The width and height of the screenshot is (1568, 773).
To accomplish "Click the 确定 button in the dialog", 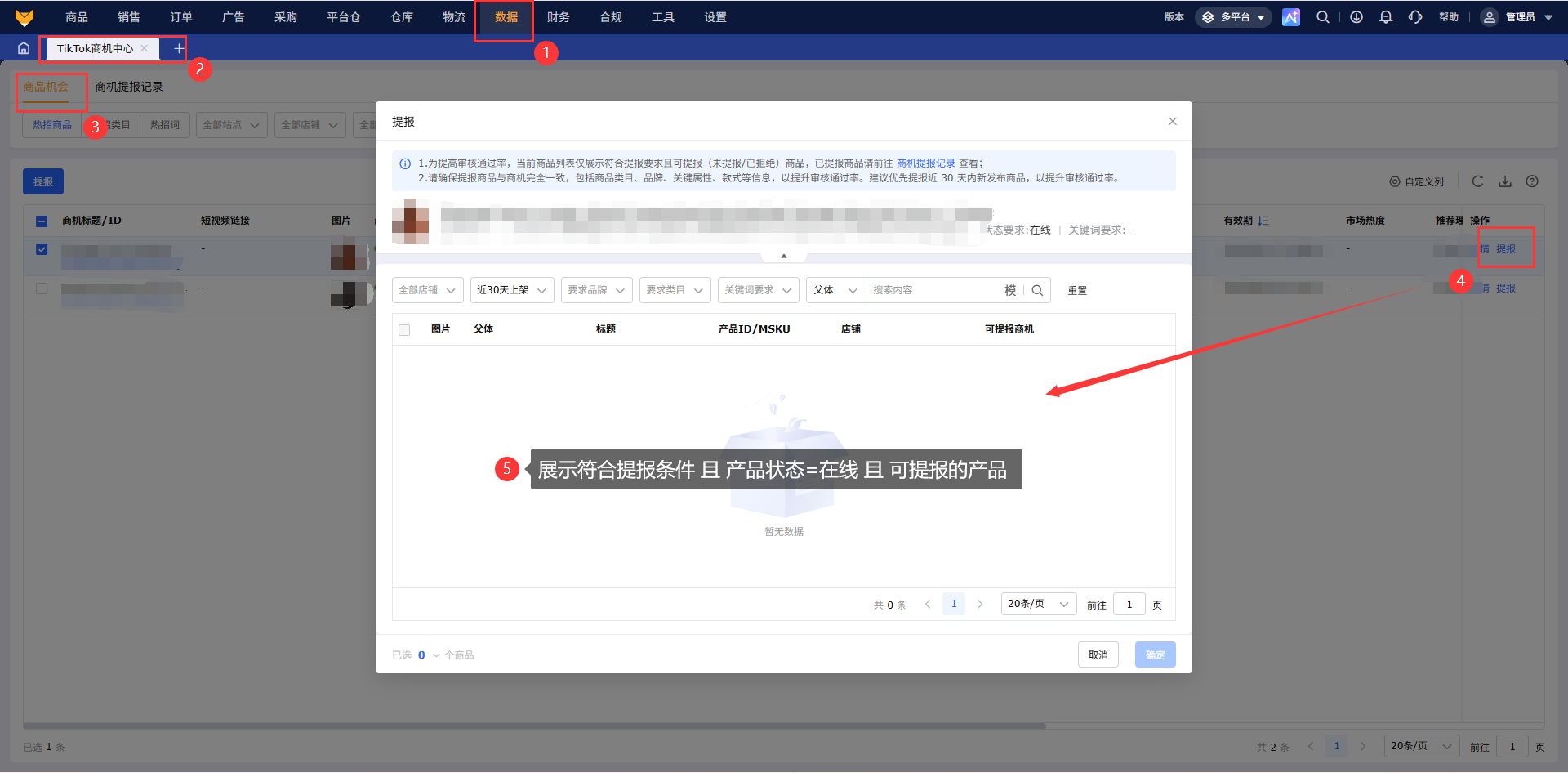I will tap(1156, 655).
